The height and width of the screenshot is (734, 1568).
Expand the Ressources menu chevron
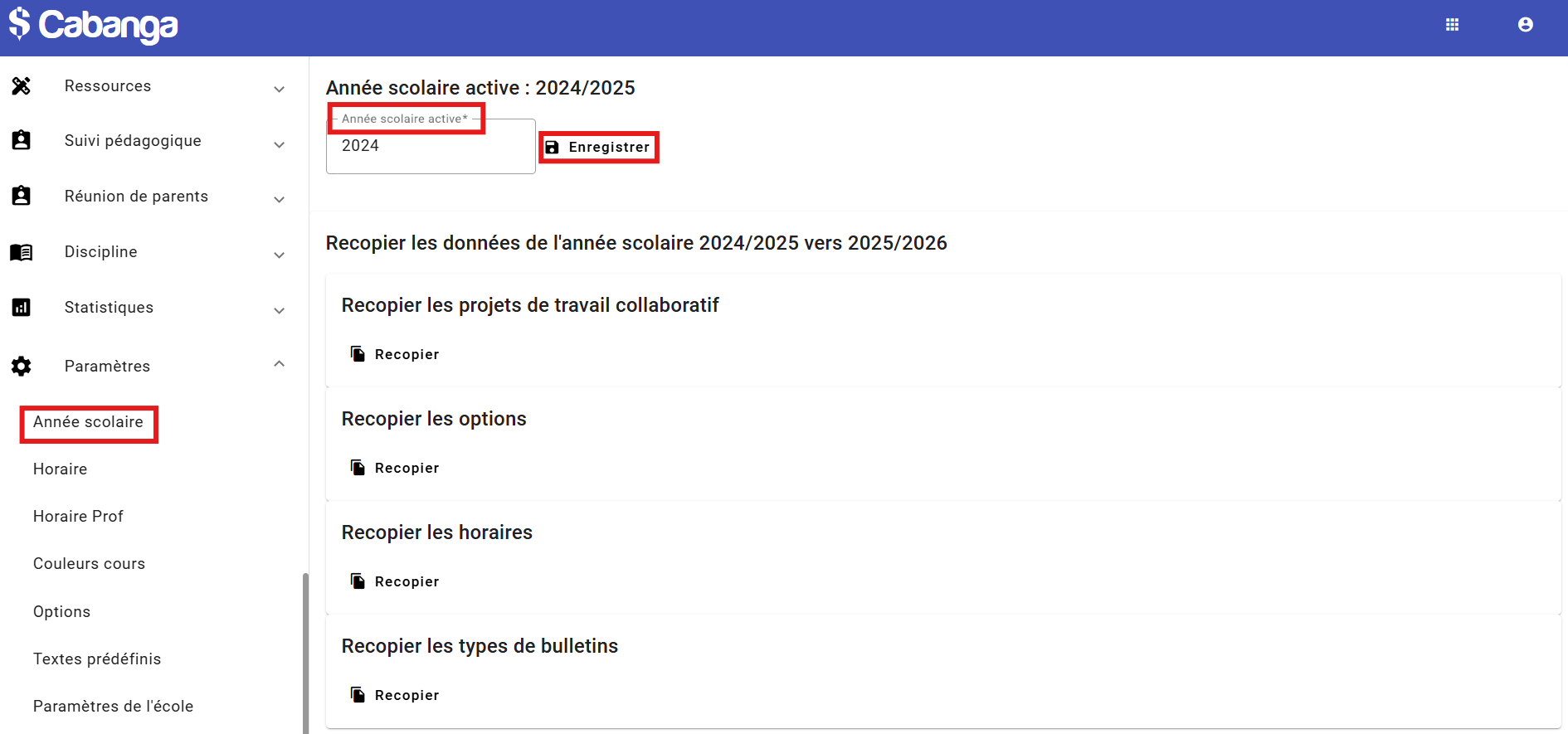[x=280, y=89]
